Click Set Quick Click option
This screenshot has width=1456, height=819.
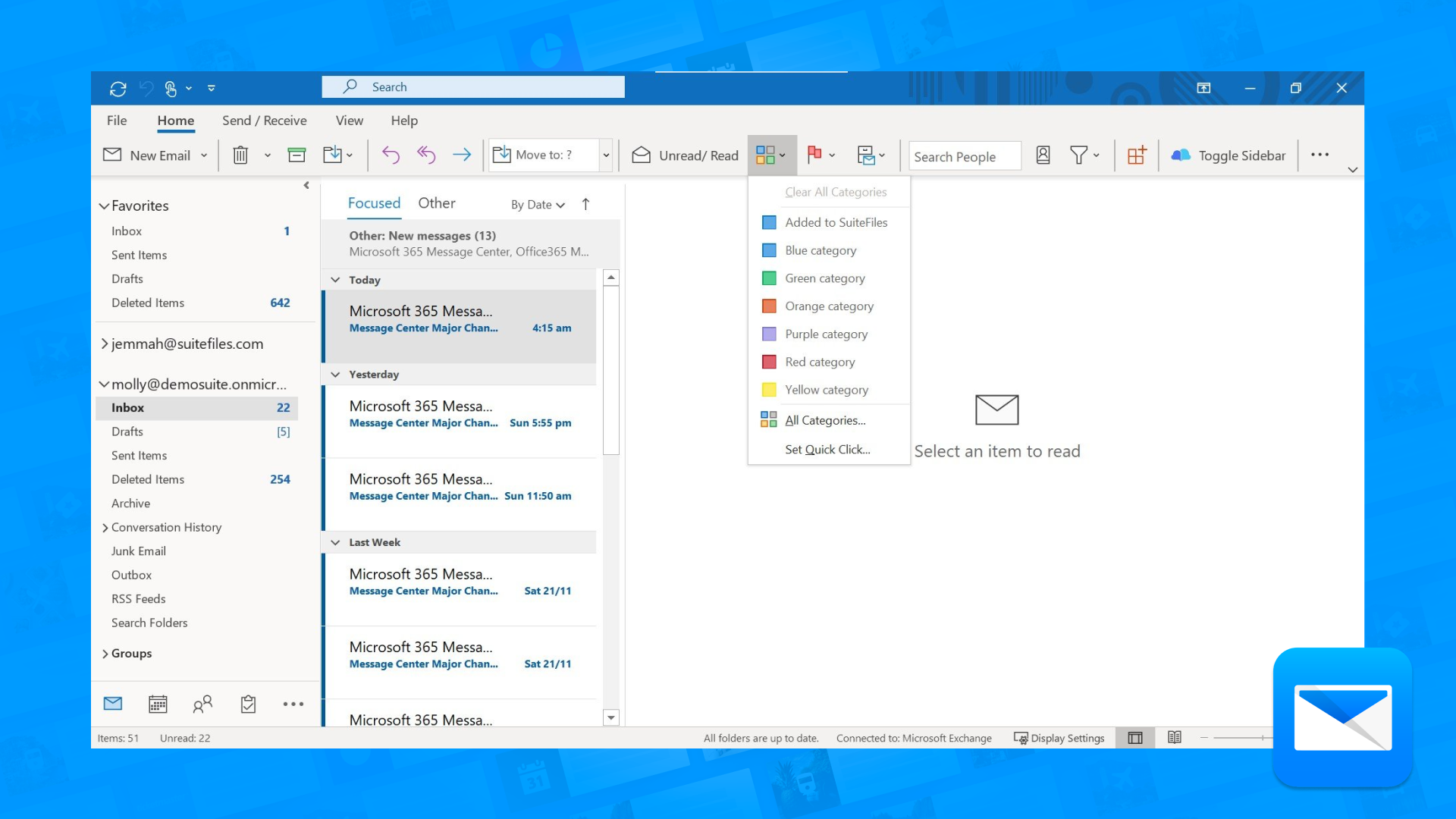pos(827,449)
